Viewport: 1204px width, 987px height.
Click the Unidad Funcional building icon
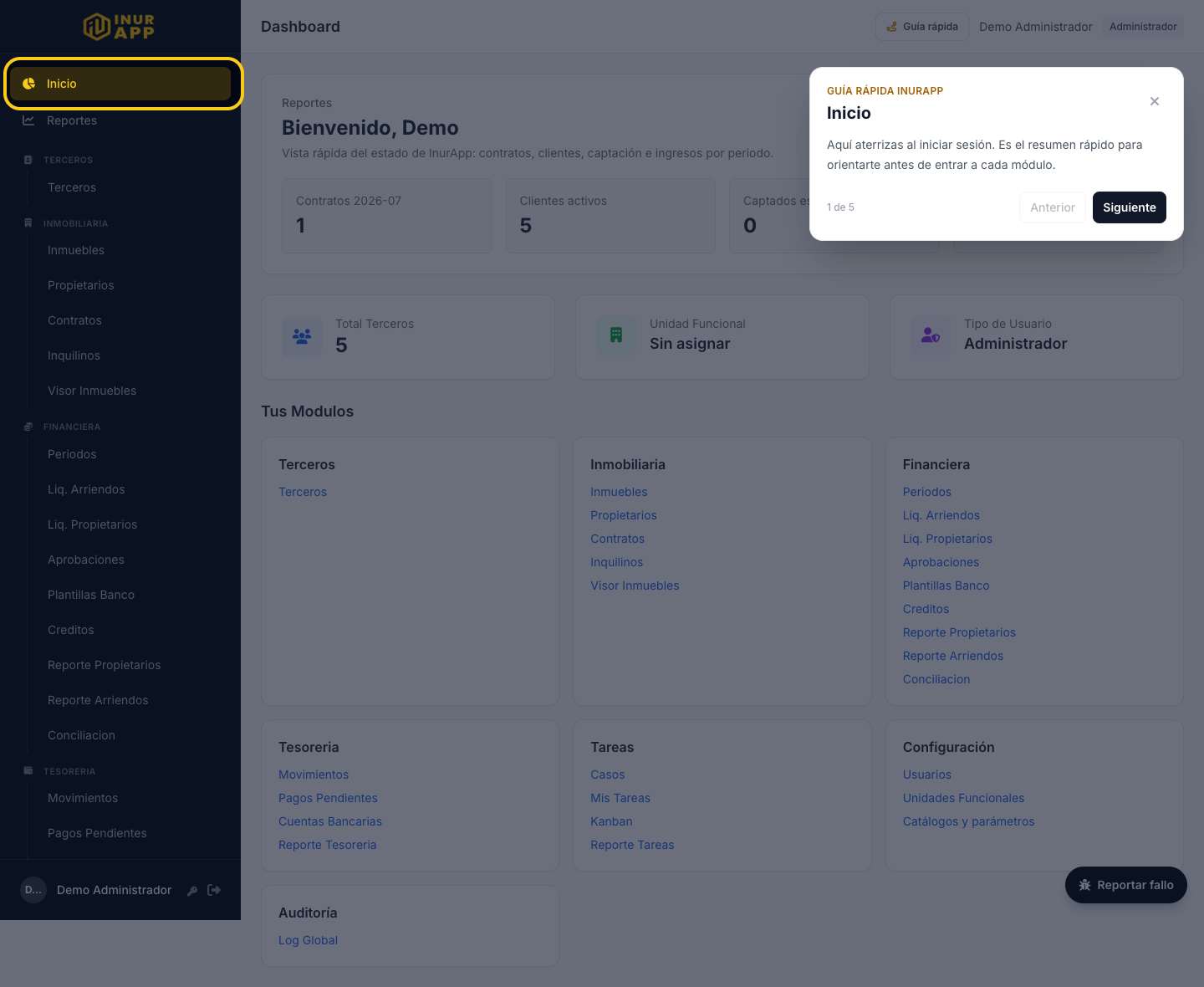click(616, 336)
